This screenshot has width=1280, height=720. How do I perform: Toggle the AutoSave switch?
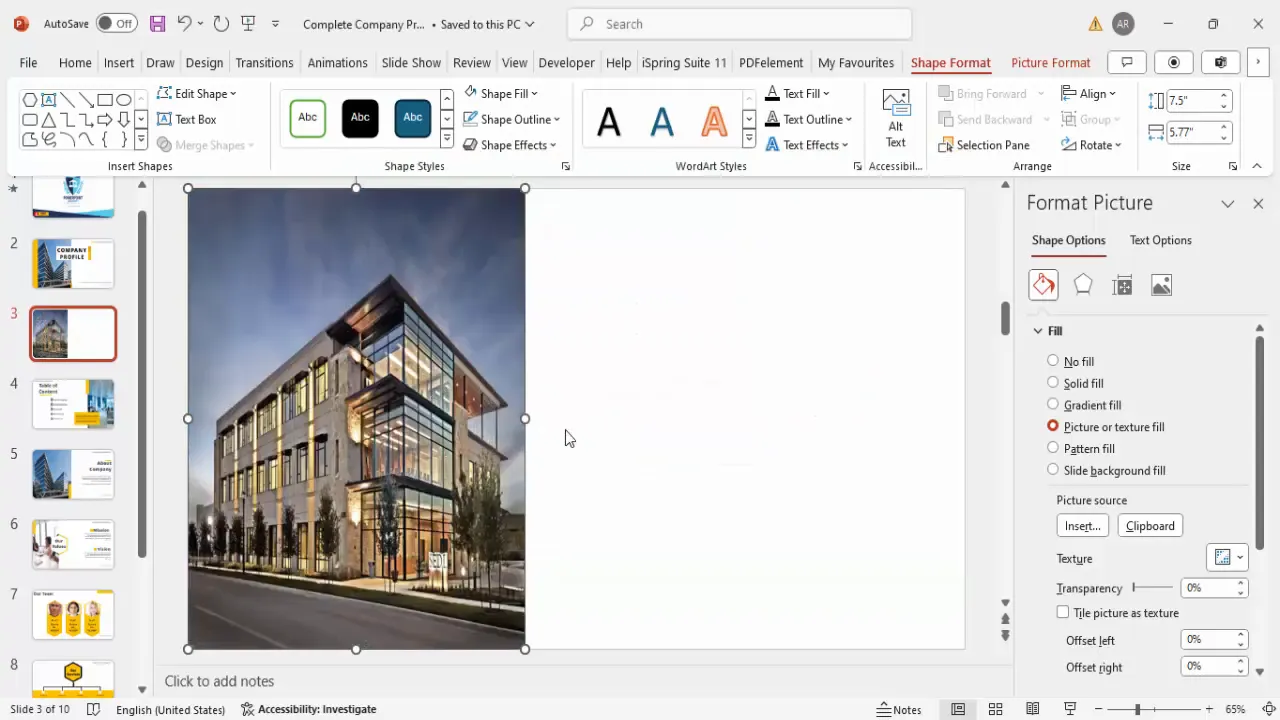(x=117, y=23)
